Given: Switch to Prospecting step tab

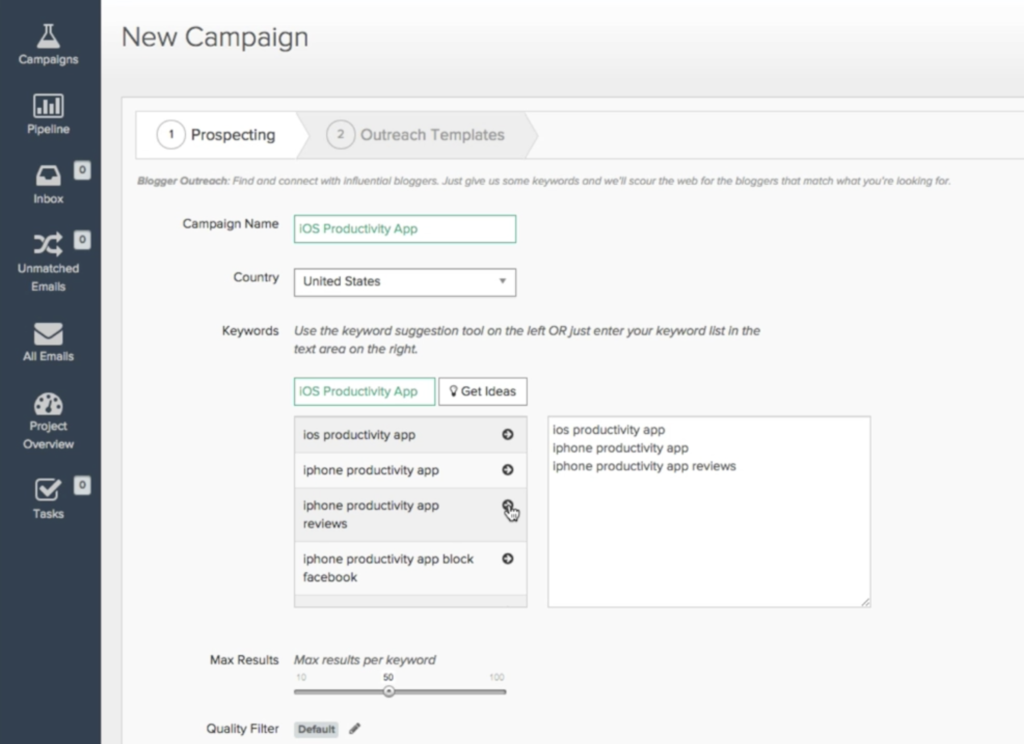Looking at the screenshot, I should (x=222, y=135).
